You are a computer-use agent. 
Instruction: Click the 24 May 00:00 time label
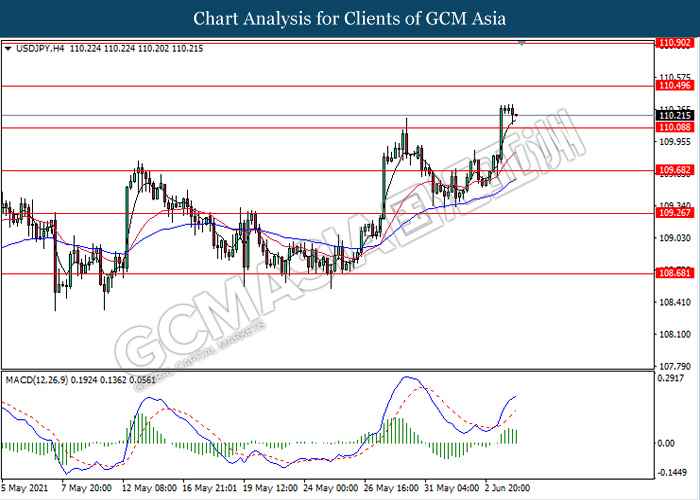click(x=330, y=488)
